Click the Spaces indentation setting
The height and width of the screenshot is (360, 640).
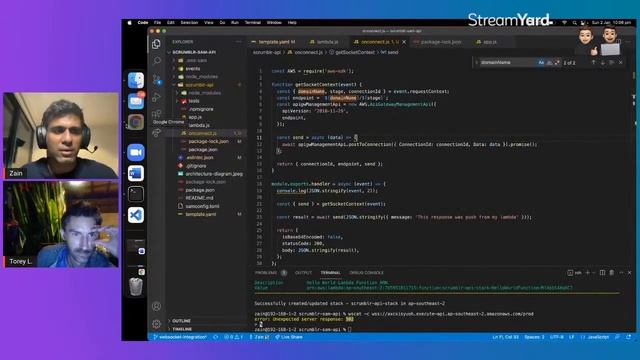[x=534, y=337]
